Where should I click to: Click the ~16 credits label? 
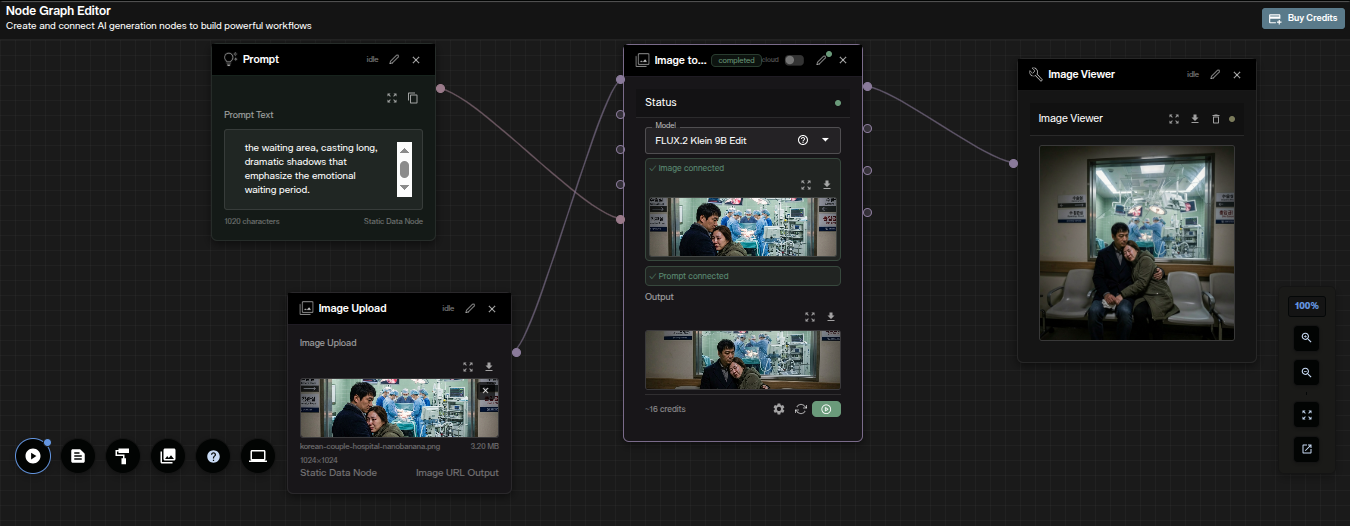(x=666, y=409)
